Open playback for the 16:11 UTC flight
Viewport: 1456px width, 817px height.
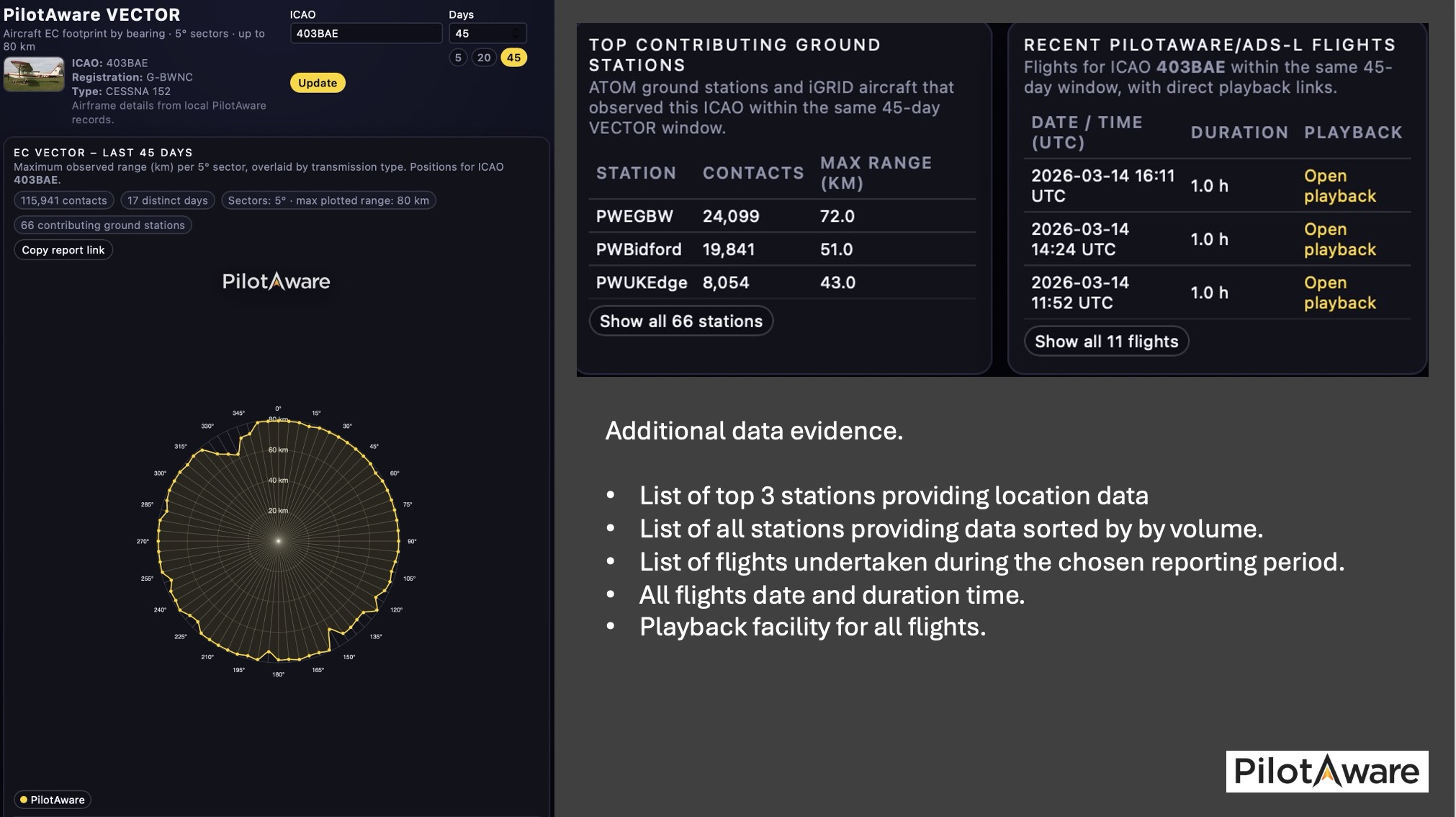(1339, 186)
